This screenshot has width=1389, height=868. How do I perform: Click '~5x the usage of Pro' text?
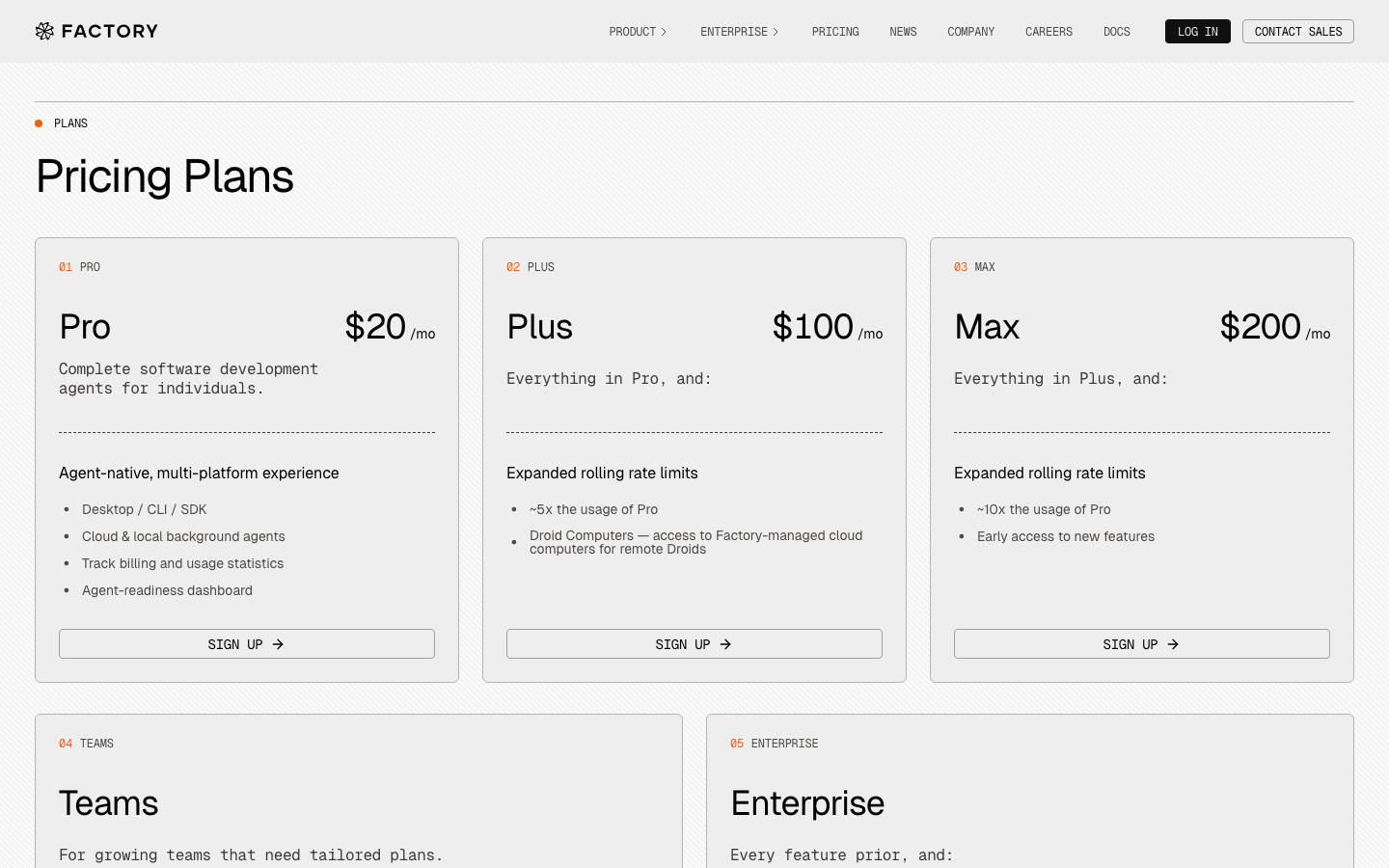pos(593,509)
